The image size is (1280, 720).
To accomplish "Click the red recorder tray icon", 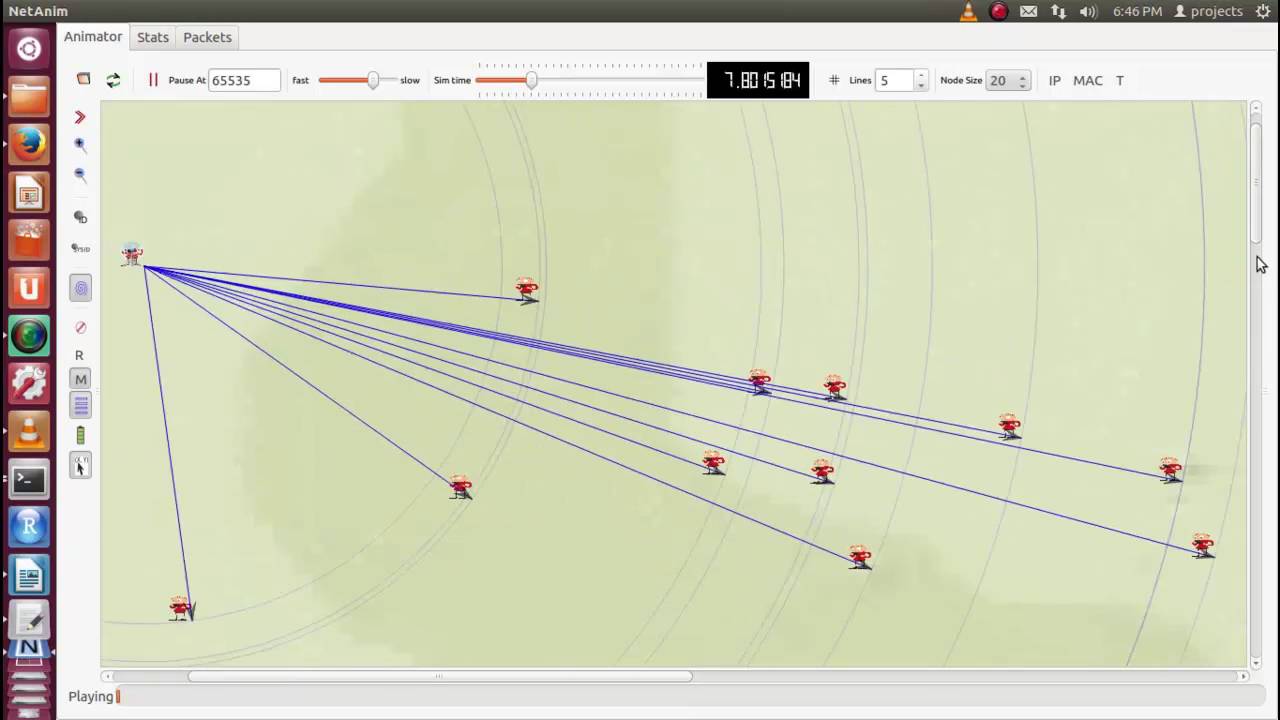I will (x=998, y=12).
